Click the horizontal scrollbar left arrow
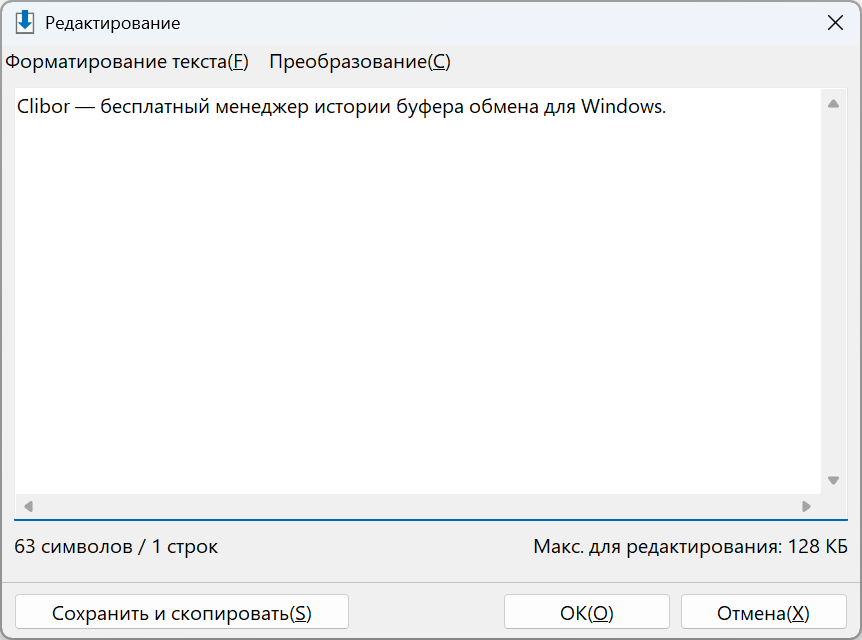 [x=29, y=506]
